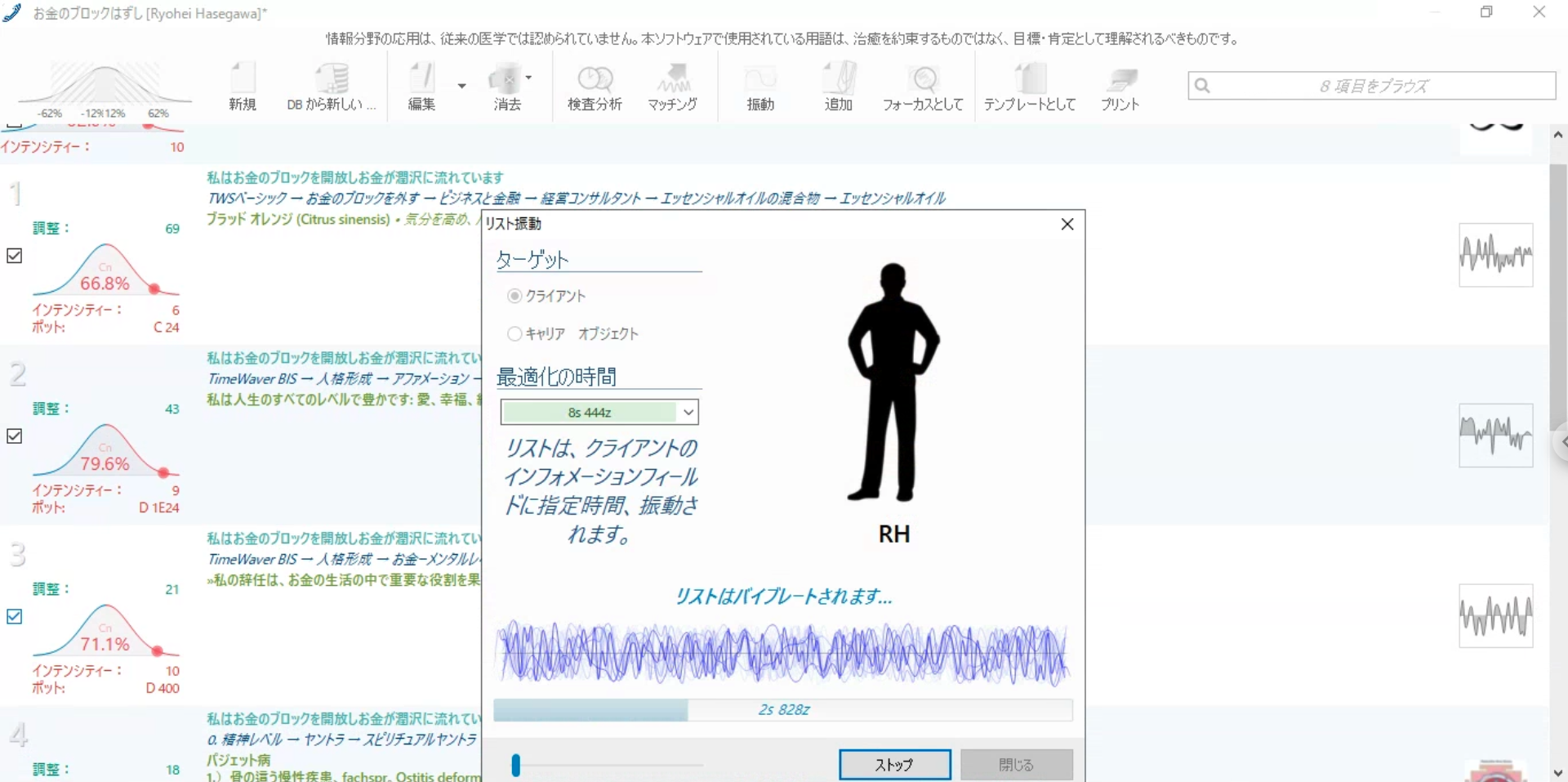Viewport: 1568px width, 782px height.
Task: Toggle the checkbox for entry 3
Action: [15, 616]
